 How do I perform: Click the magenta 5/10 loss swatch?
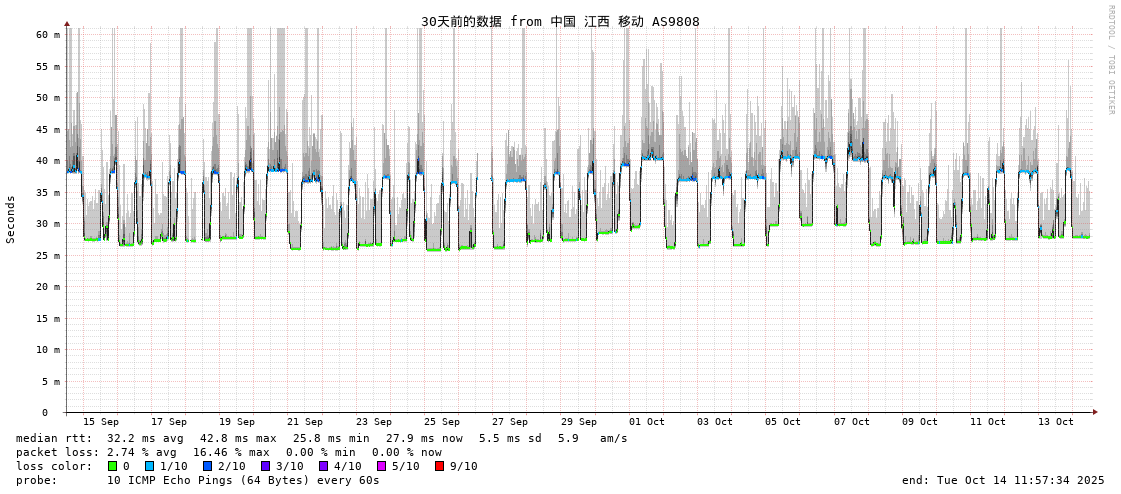pyautogui.click(x=381, y=466)
